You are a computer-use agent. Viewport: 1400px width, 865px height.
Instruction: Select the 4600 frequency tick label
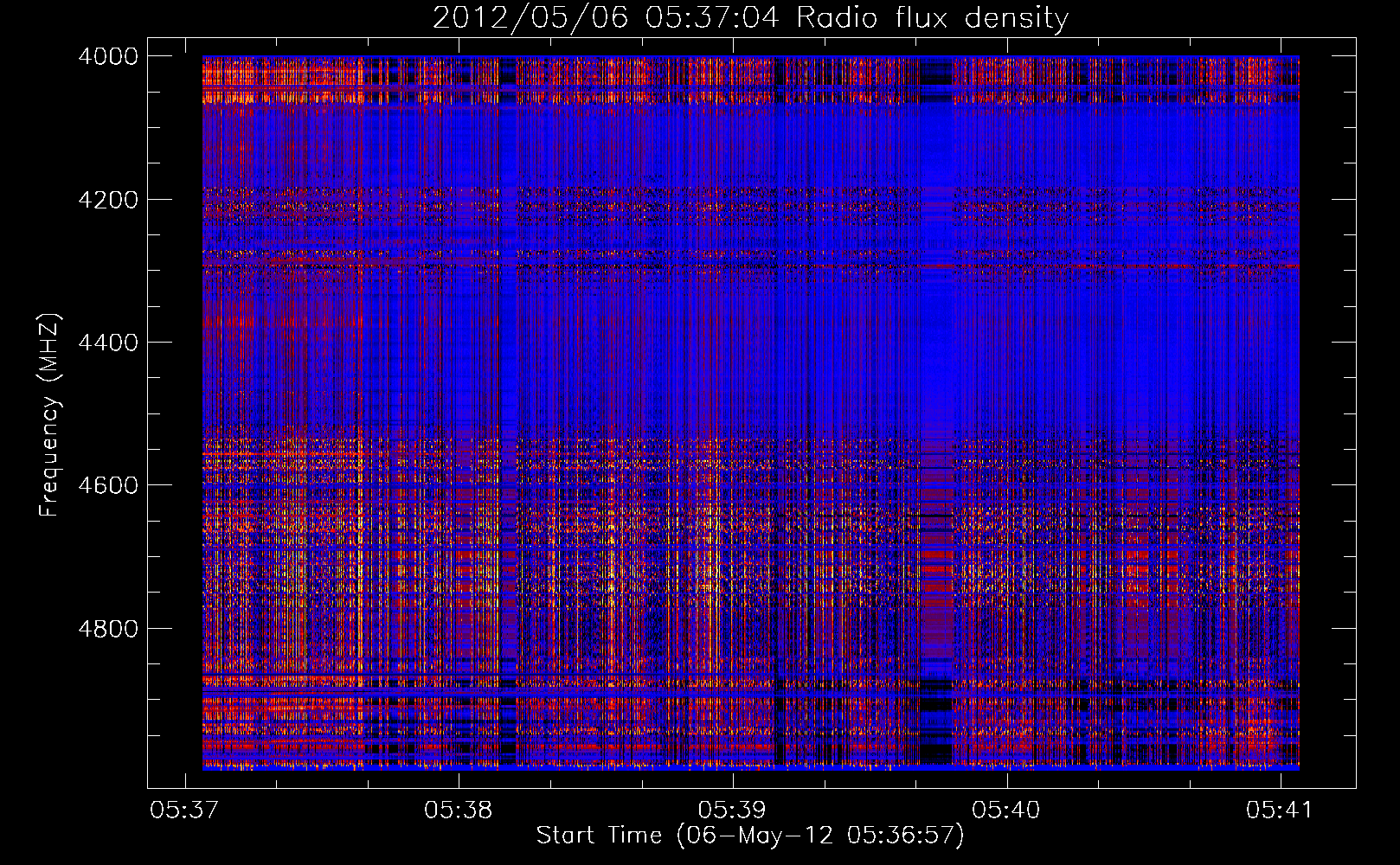[108, 485]
